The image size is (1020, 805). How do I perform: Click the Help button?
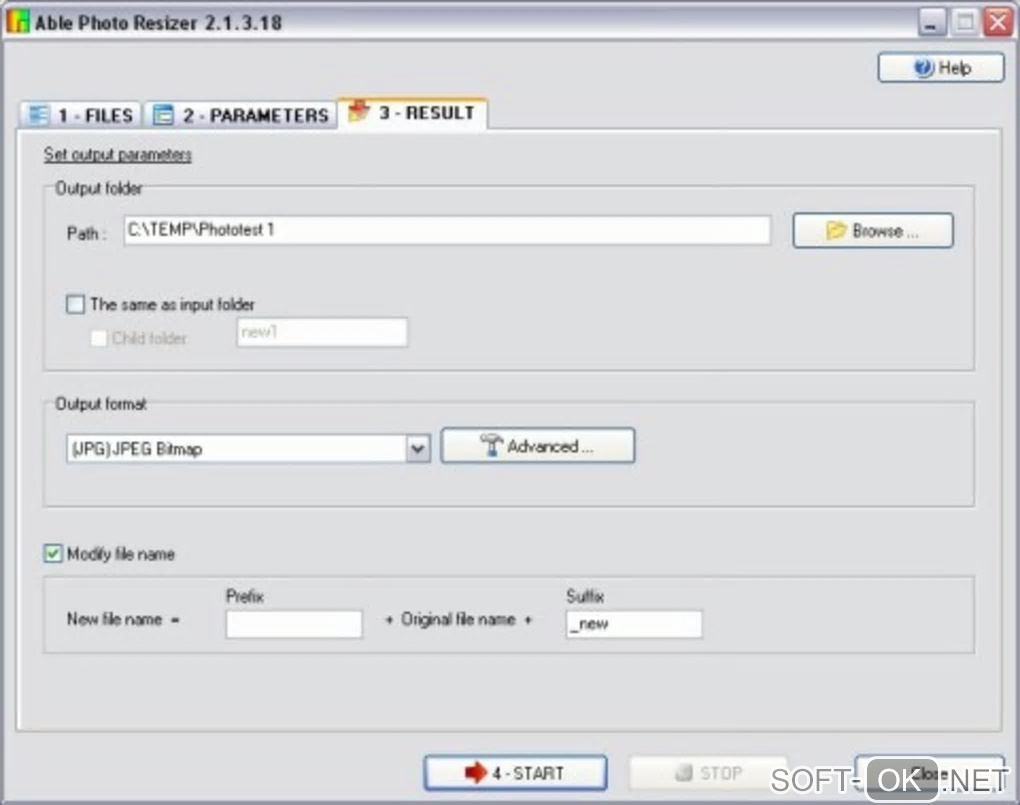coord(941,68)
